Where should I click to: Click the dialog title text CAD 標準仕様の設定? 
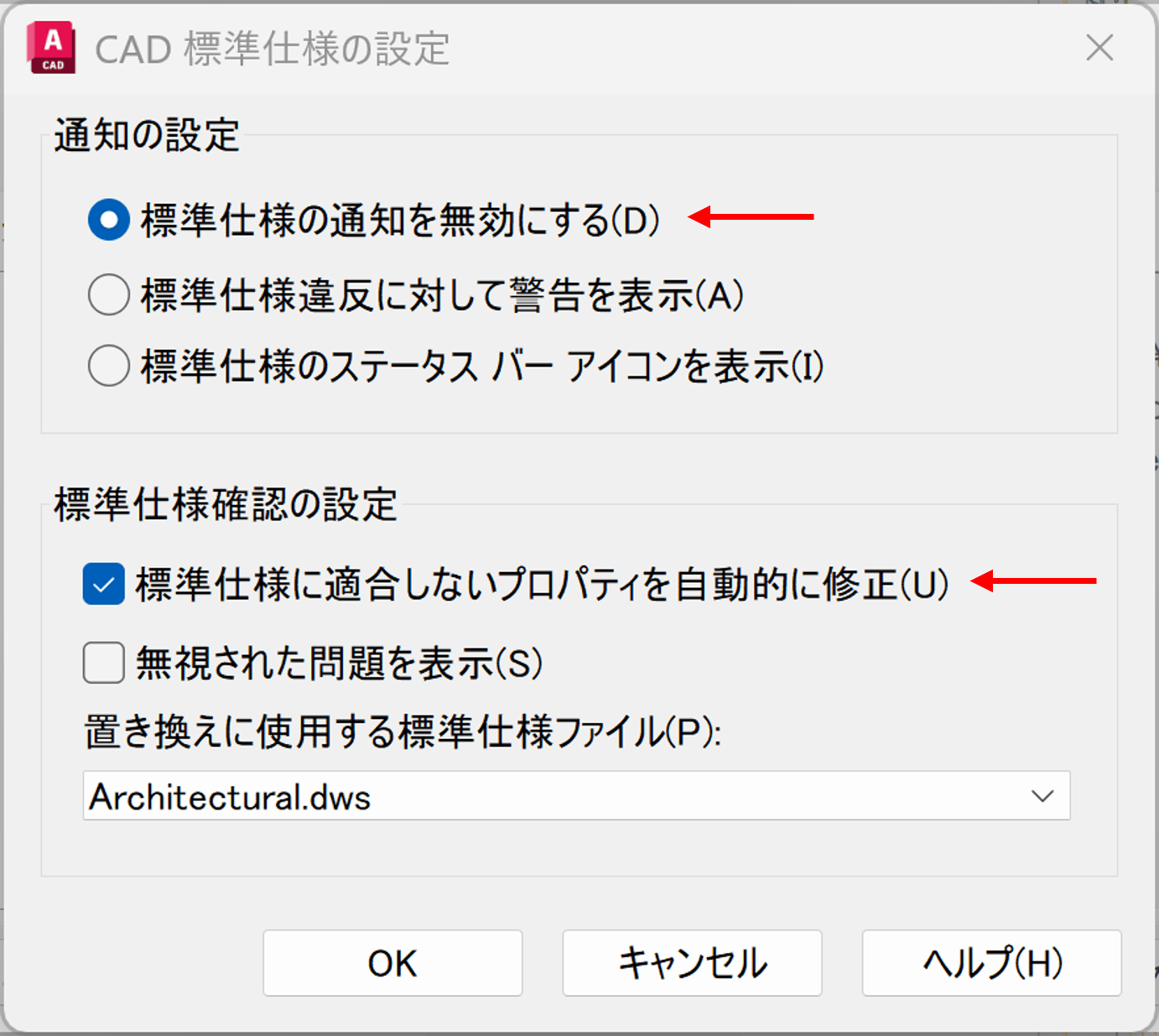tap(273, 49)
